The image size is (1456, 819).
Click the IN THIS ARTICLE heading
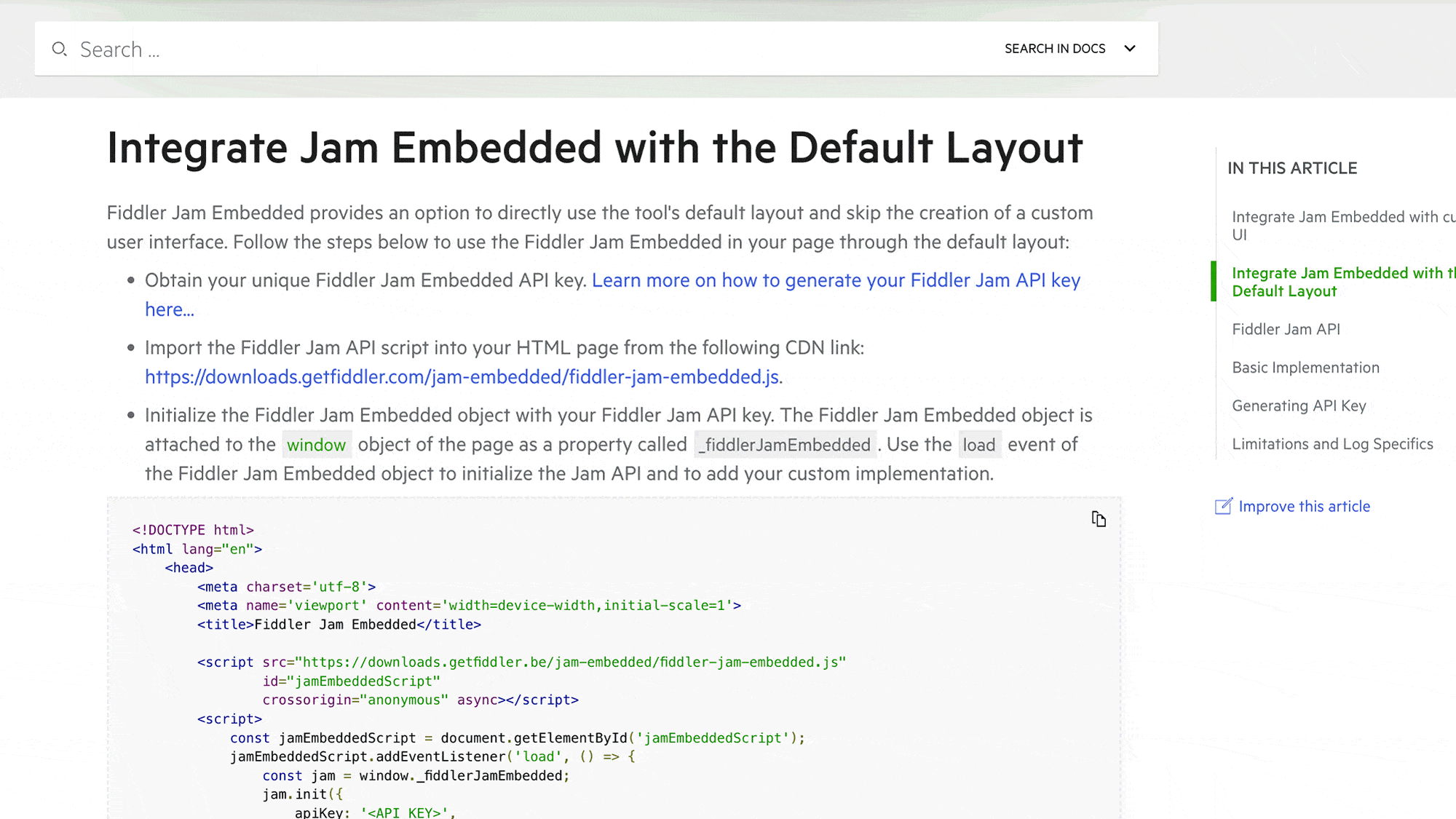coord(1292,168)
